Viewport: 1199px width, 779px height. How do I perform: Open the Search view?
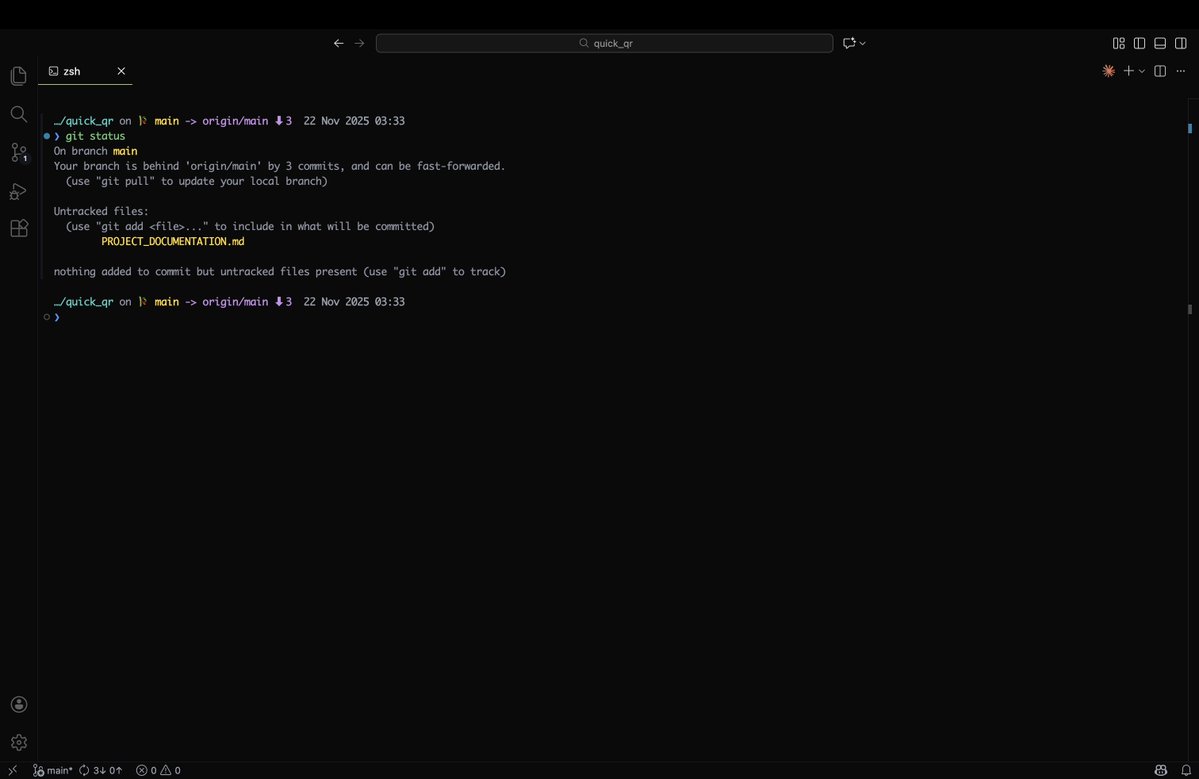tap(18, 114)
